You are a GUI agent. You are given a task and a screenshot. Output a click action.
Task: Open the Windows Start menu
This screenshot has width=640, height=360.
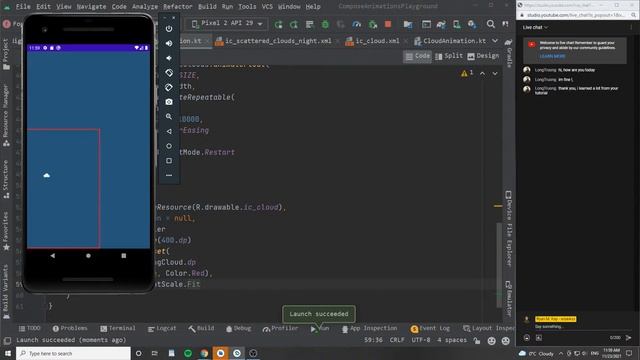click(x=7, y=353)
